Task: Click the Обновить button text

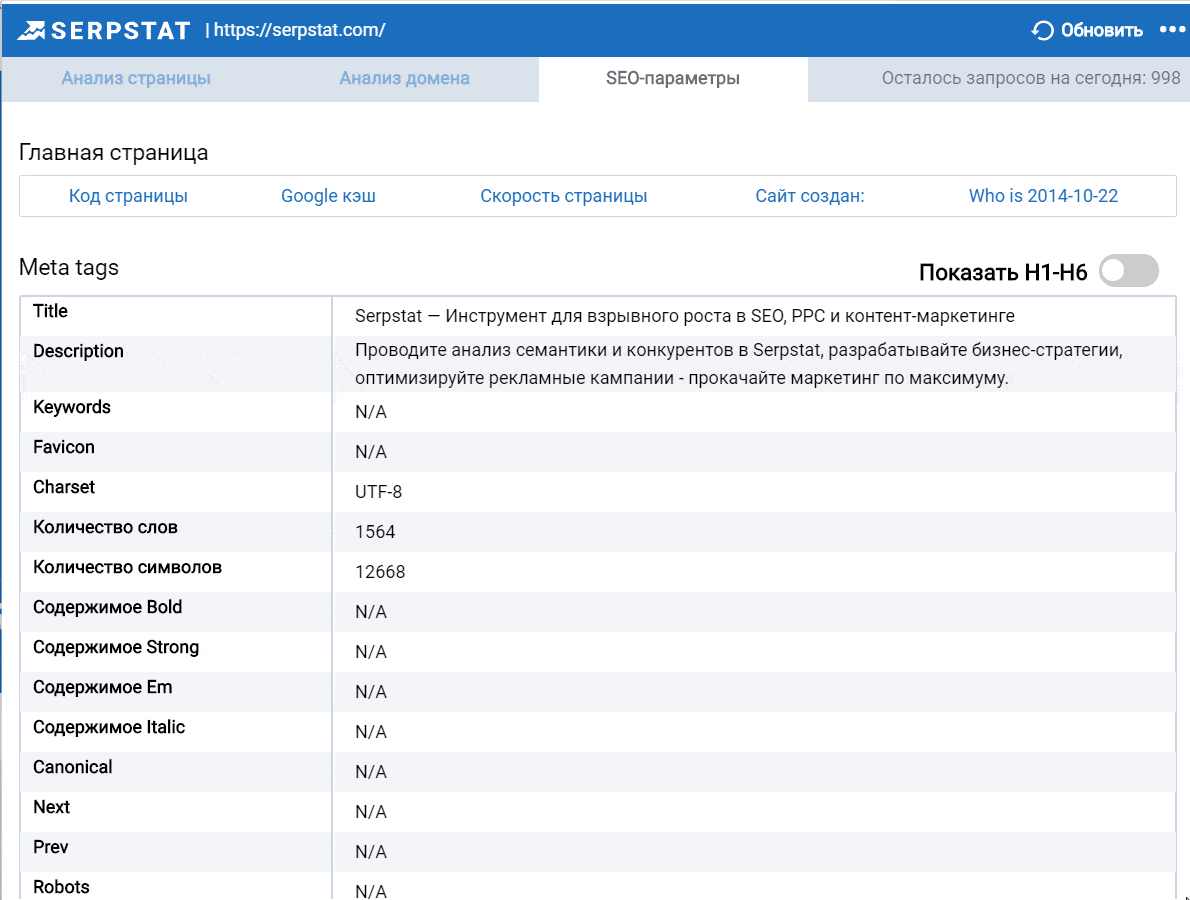Action: (1102, 30)
